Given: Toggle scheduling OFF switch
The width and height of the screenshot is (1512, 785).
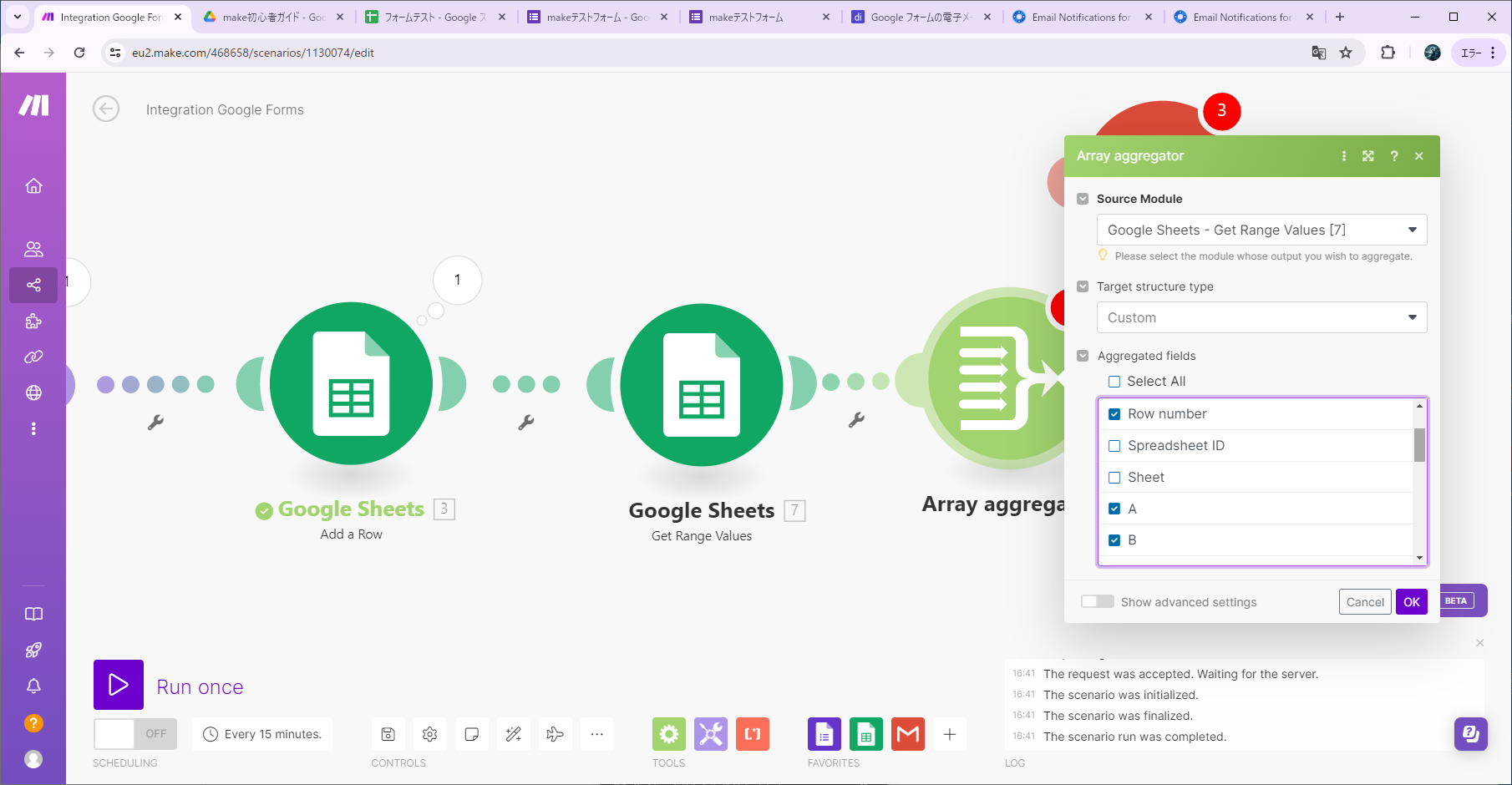Looking at the screenshot, I should [x=135, y=734].
